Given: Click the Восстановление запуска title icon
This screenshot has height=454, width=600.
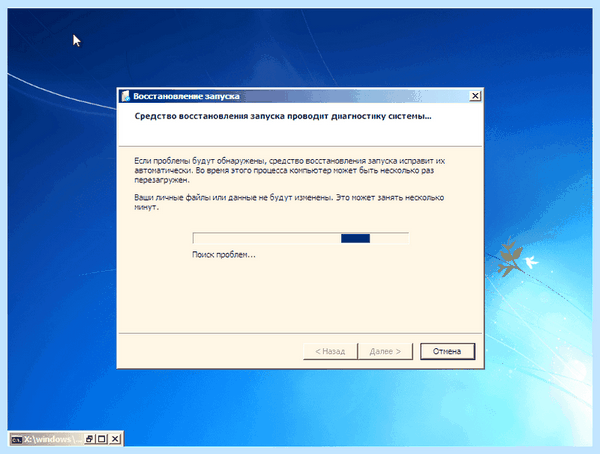Looking at the screenshot, I should [x=126, y=96].
